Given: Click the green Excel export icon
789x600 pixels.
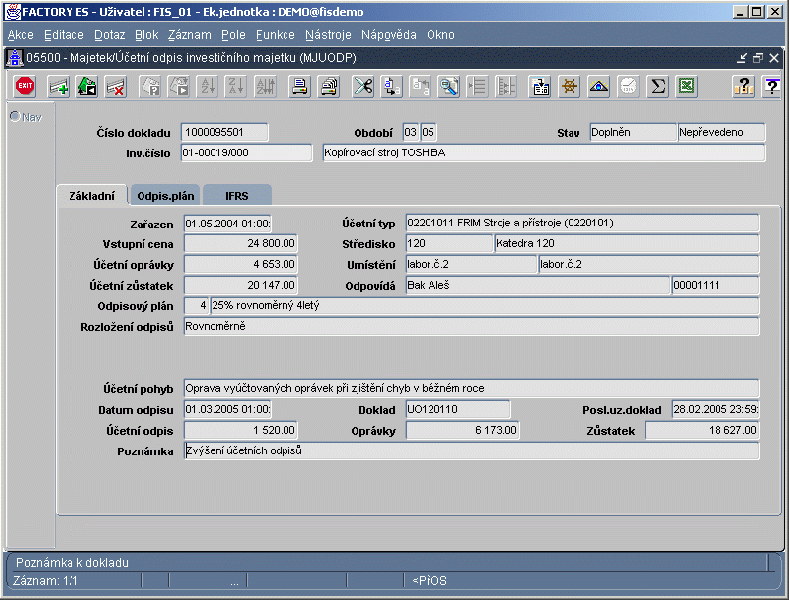Looking at the screenshot, I should pyautogui.click(x=687, y=87).
